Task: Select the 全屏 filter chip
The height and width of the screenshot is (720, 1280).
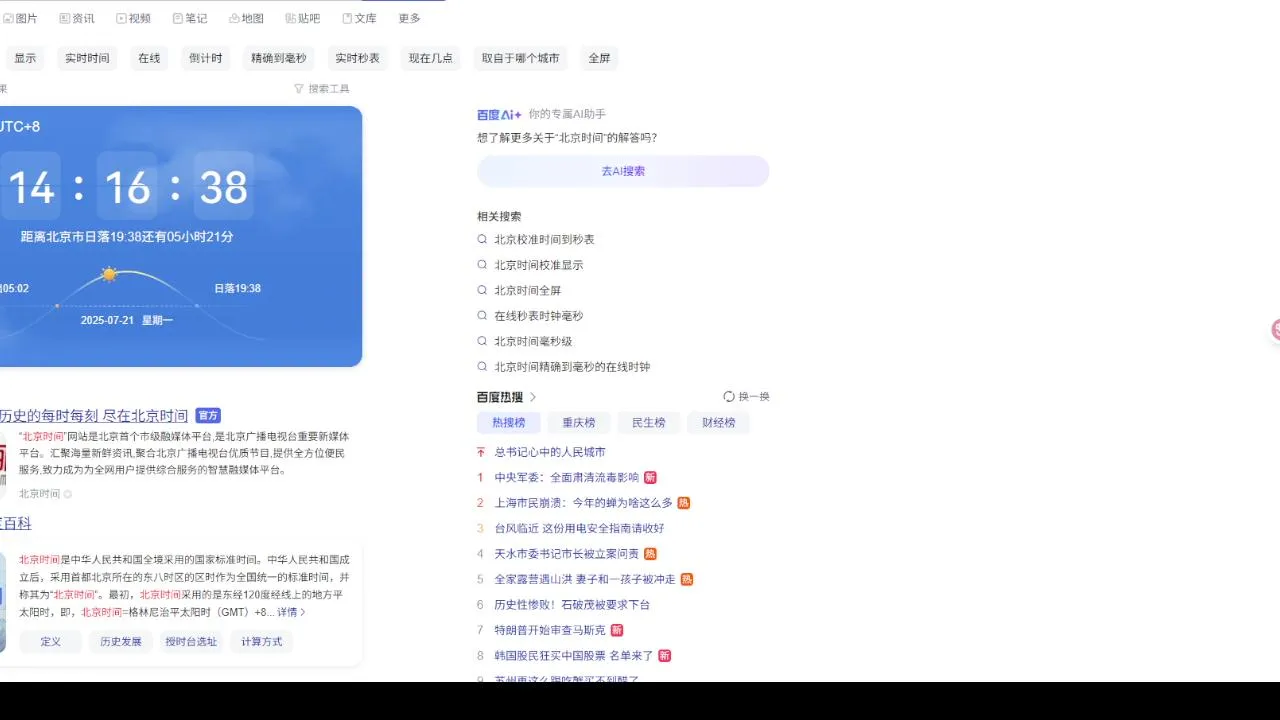Action: click(x=599, y=58)
